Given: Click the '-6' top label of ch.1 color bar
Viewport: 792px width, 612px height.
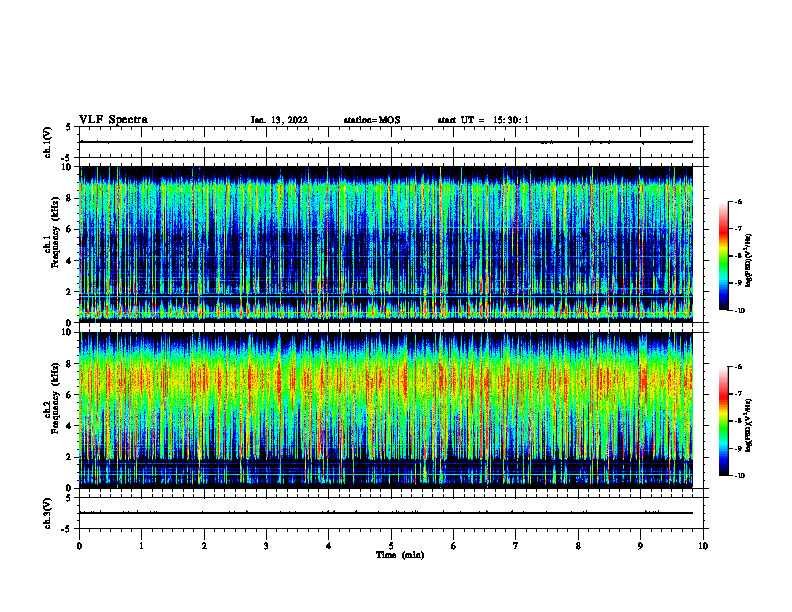Looking at the screenshot, I should pos(738,202).
